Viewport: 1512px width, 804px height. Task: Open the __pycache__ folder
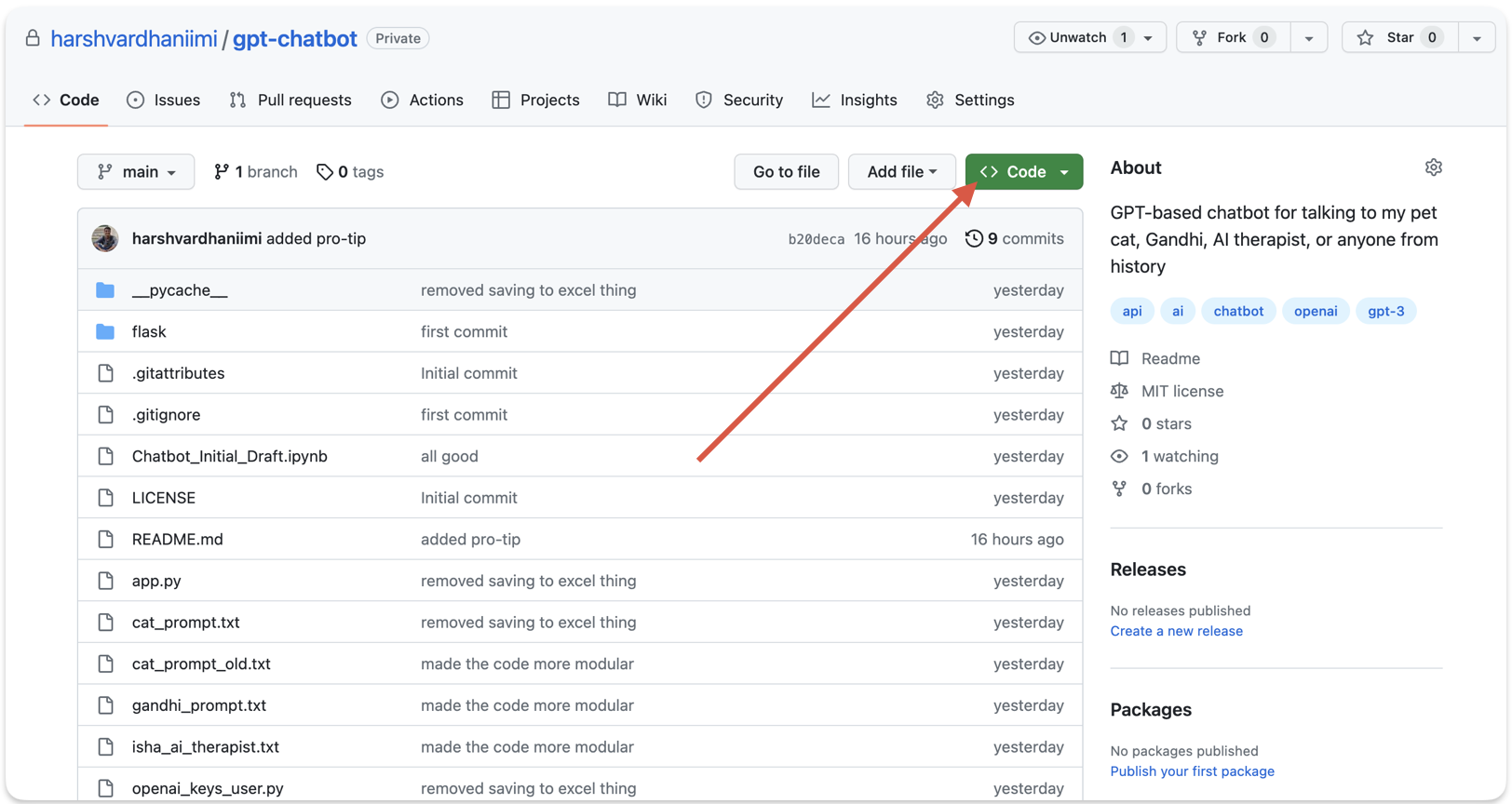pos(179,290)
